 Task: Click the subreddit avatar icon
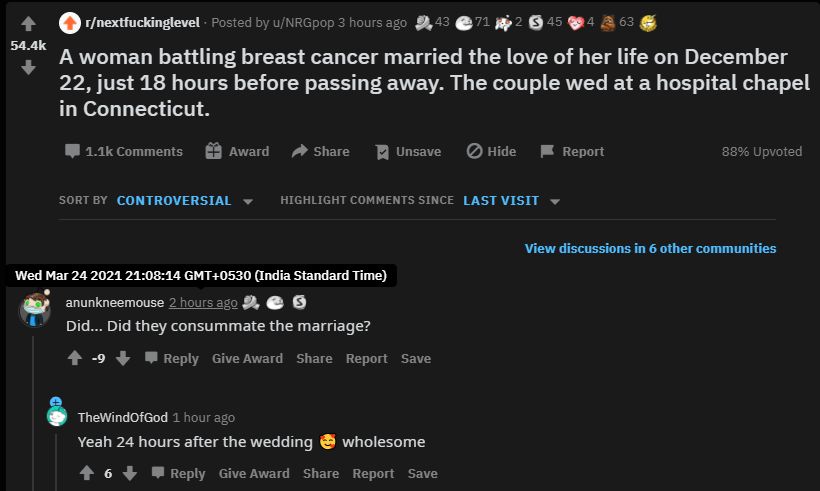(x=70, y=22)
